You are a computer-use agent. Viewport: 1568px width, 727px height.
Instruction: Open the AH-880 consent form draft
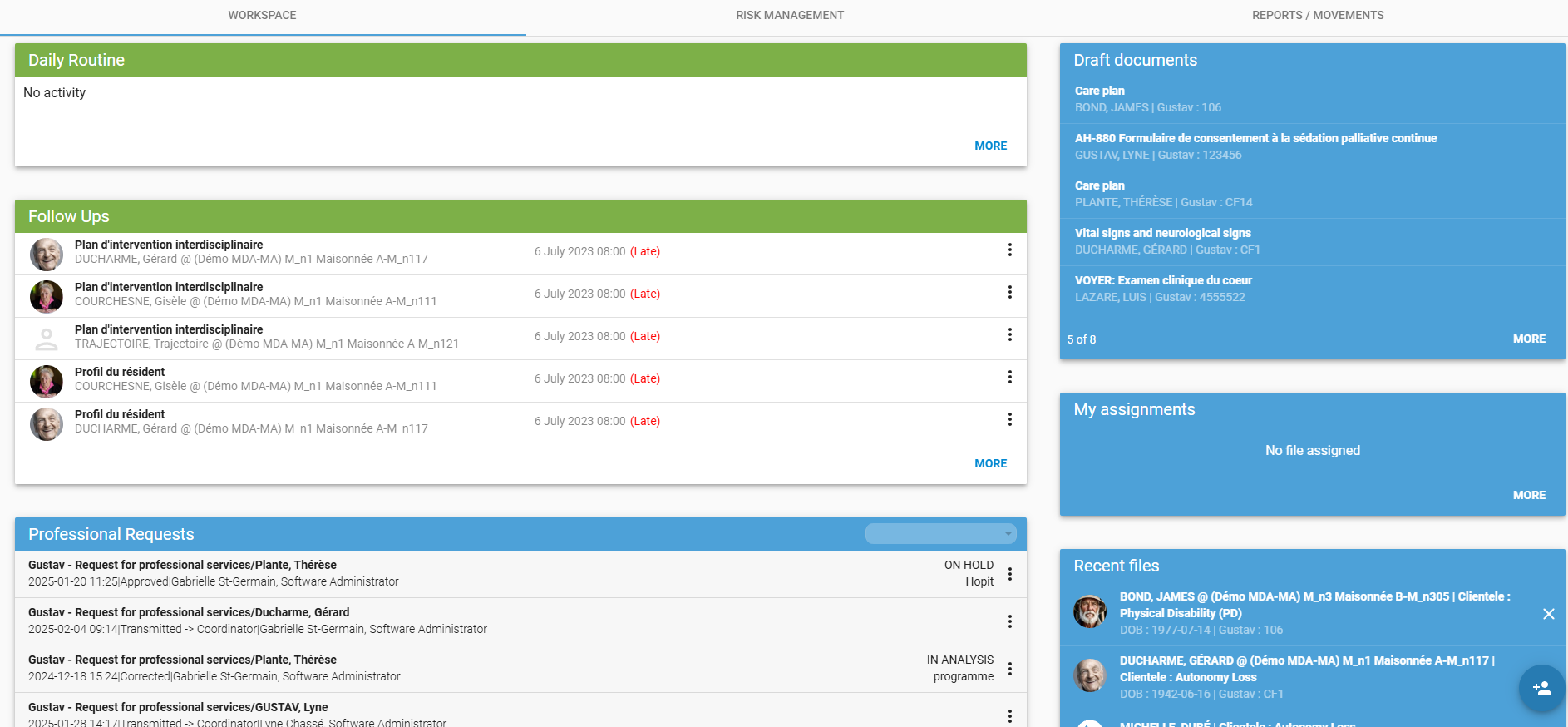tap(1255, 139)
